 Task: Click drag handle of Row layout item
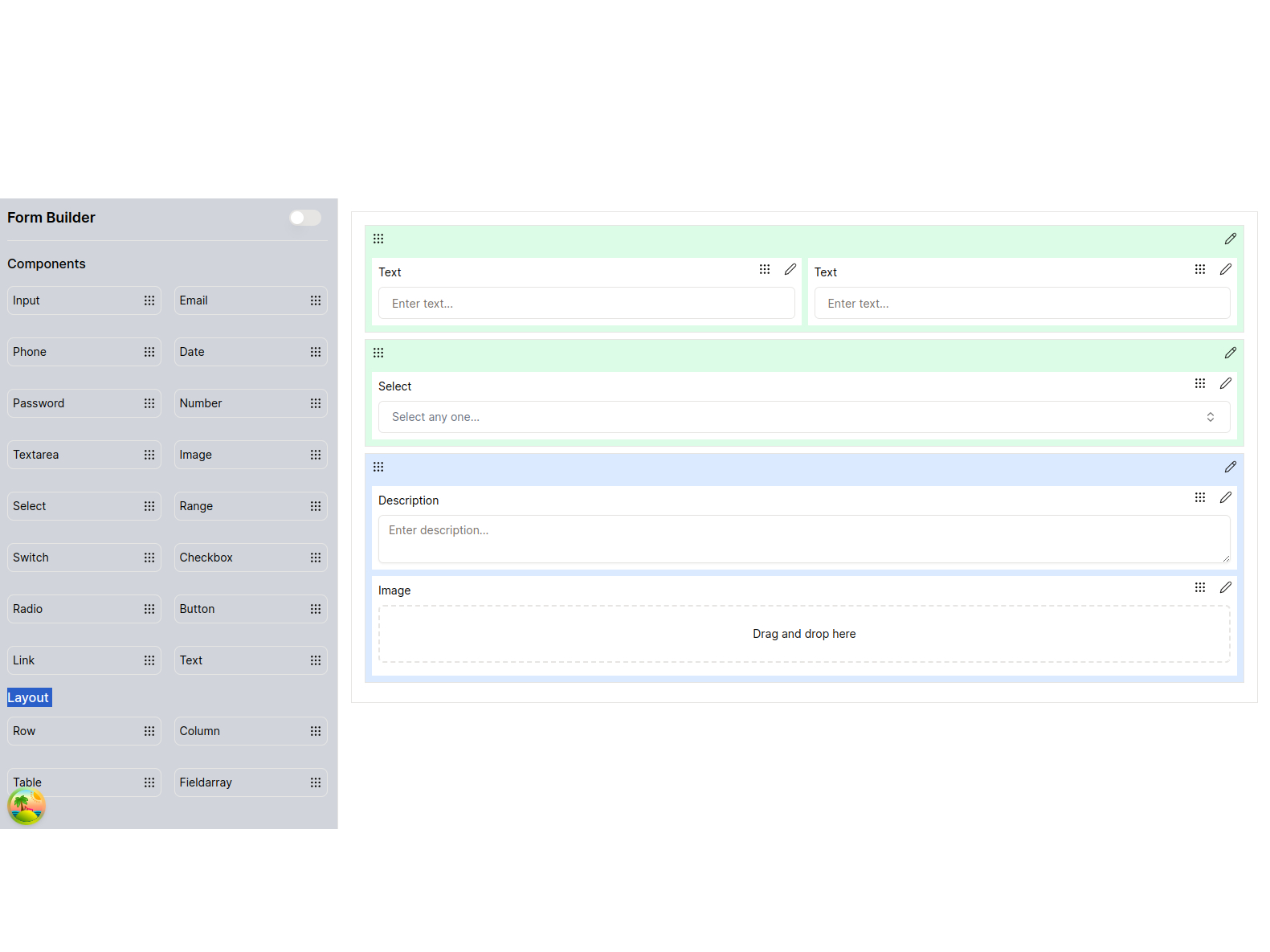click(x=149, y=731)
